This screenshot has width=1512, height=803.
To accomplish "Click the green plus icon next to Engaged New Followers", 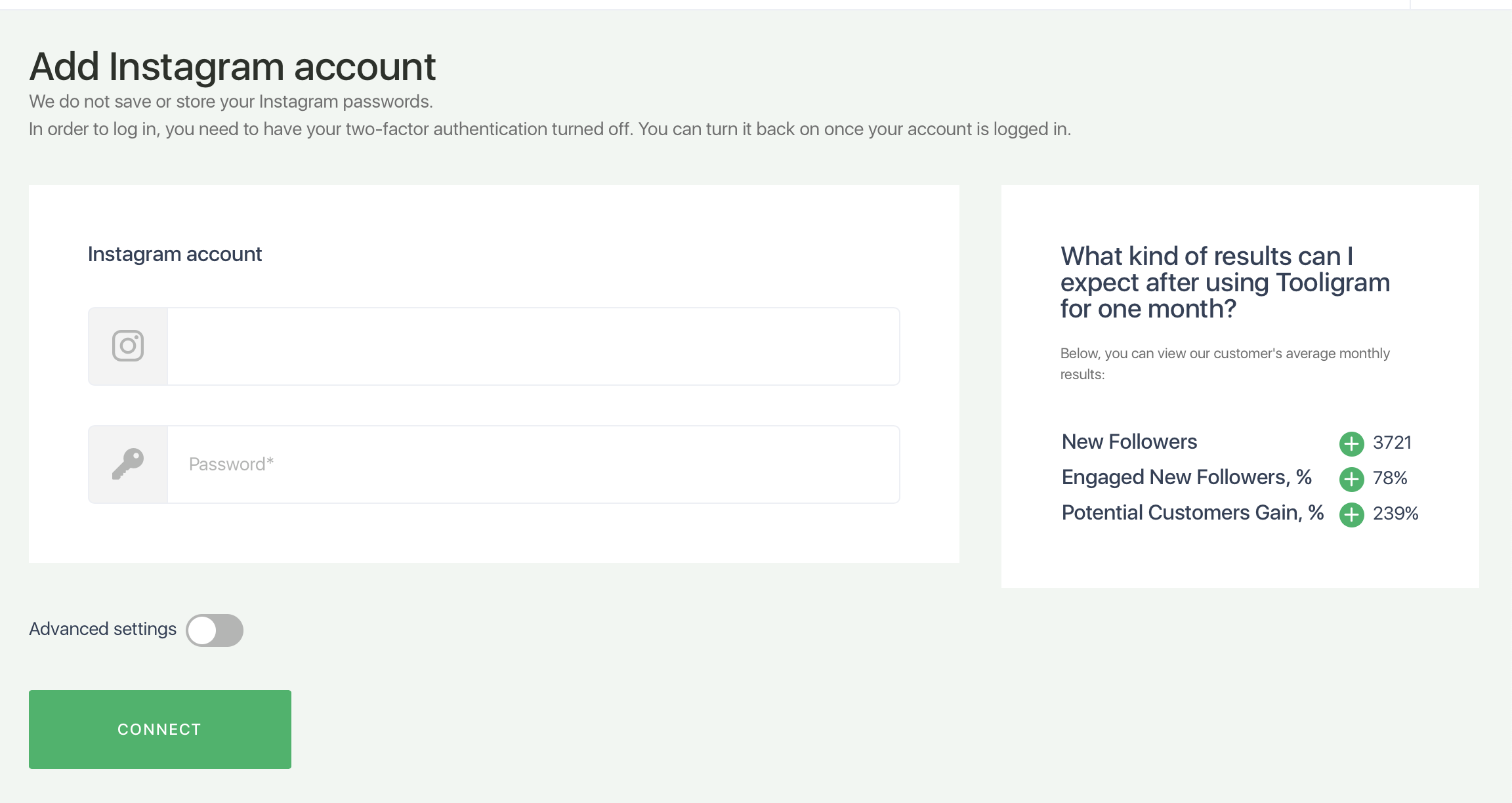I will click(x=1351, y=479).
